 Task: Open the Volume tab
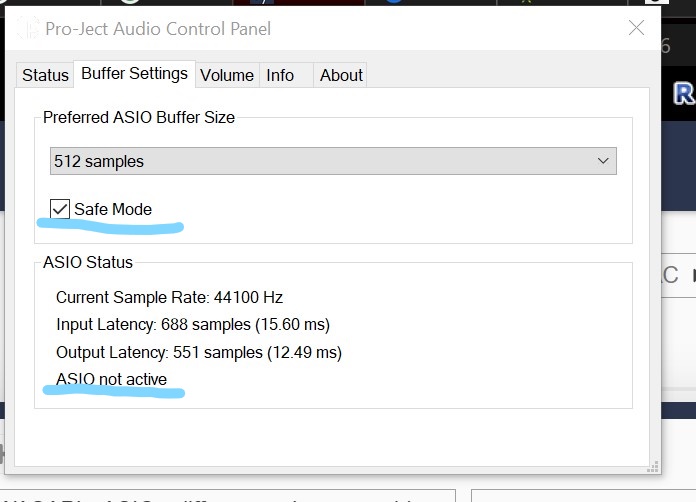[x=227, y=75]
